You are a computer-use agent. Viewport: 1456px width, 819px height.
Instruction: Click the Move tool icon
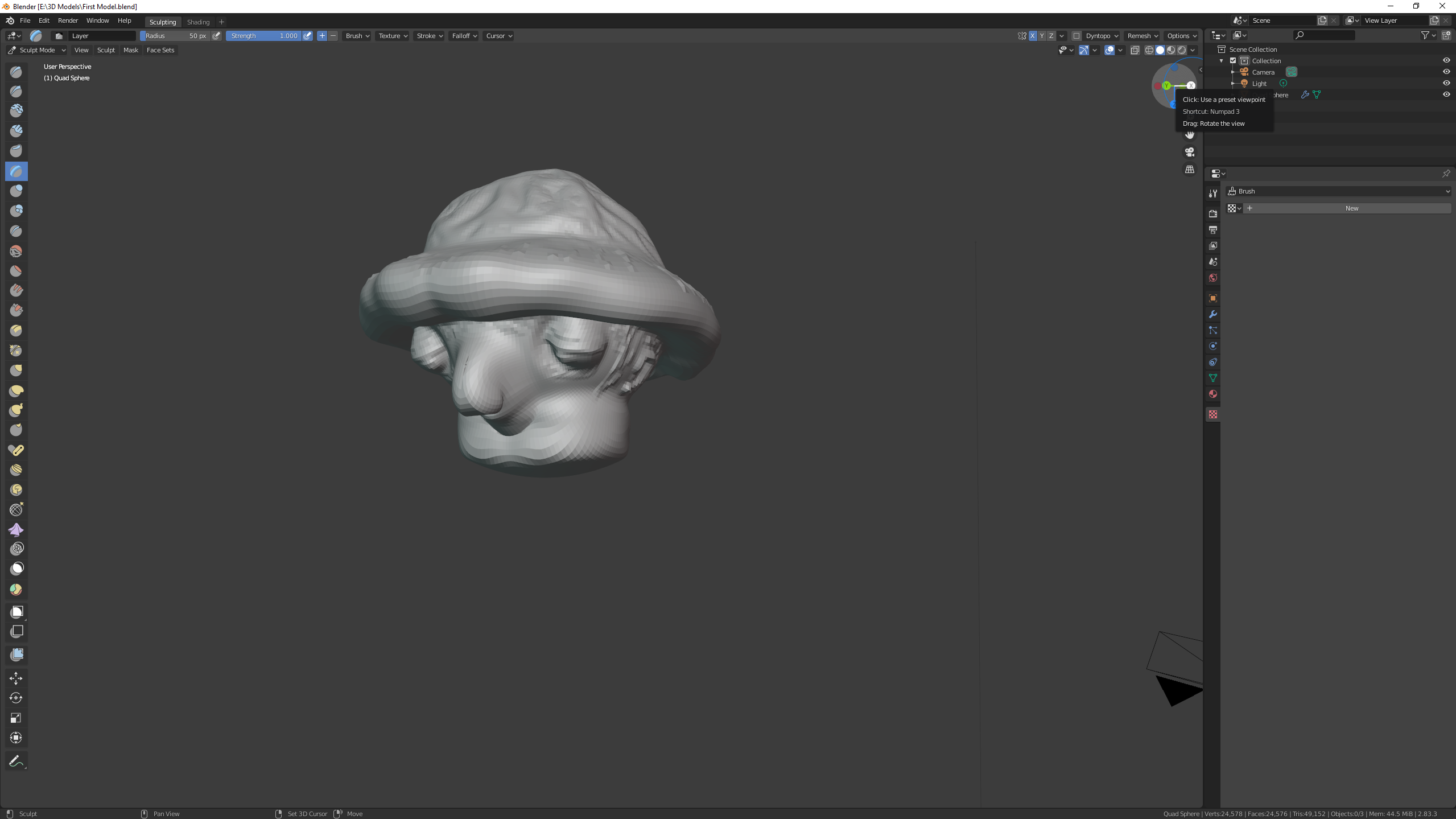coord(16,678)
